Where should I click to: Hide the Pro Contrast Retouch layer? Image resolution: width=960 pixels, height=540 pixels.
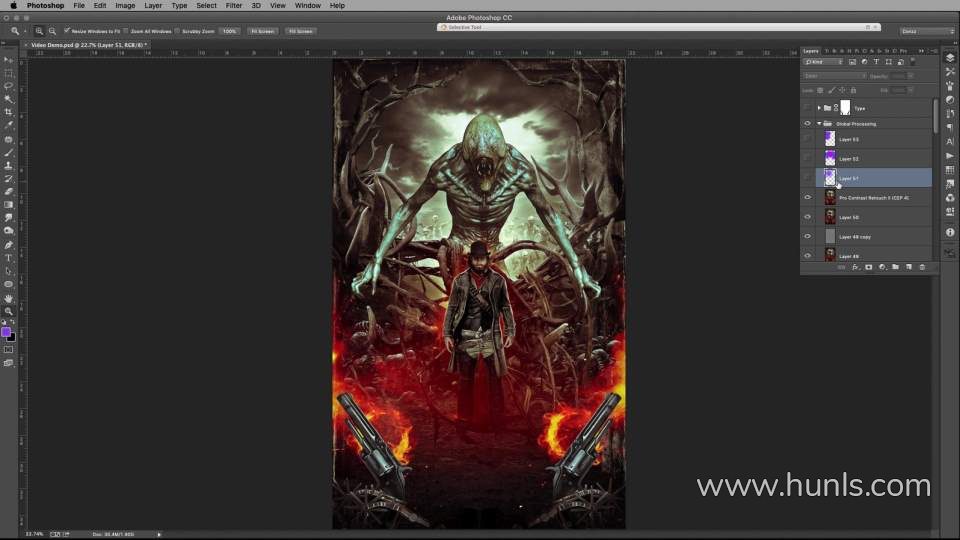(x=807, y=197)
